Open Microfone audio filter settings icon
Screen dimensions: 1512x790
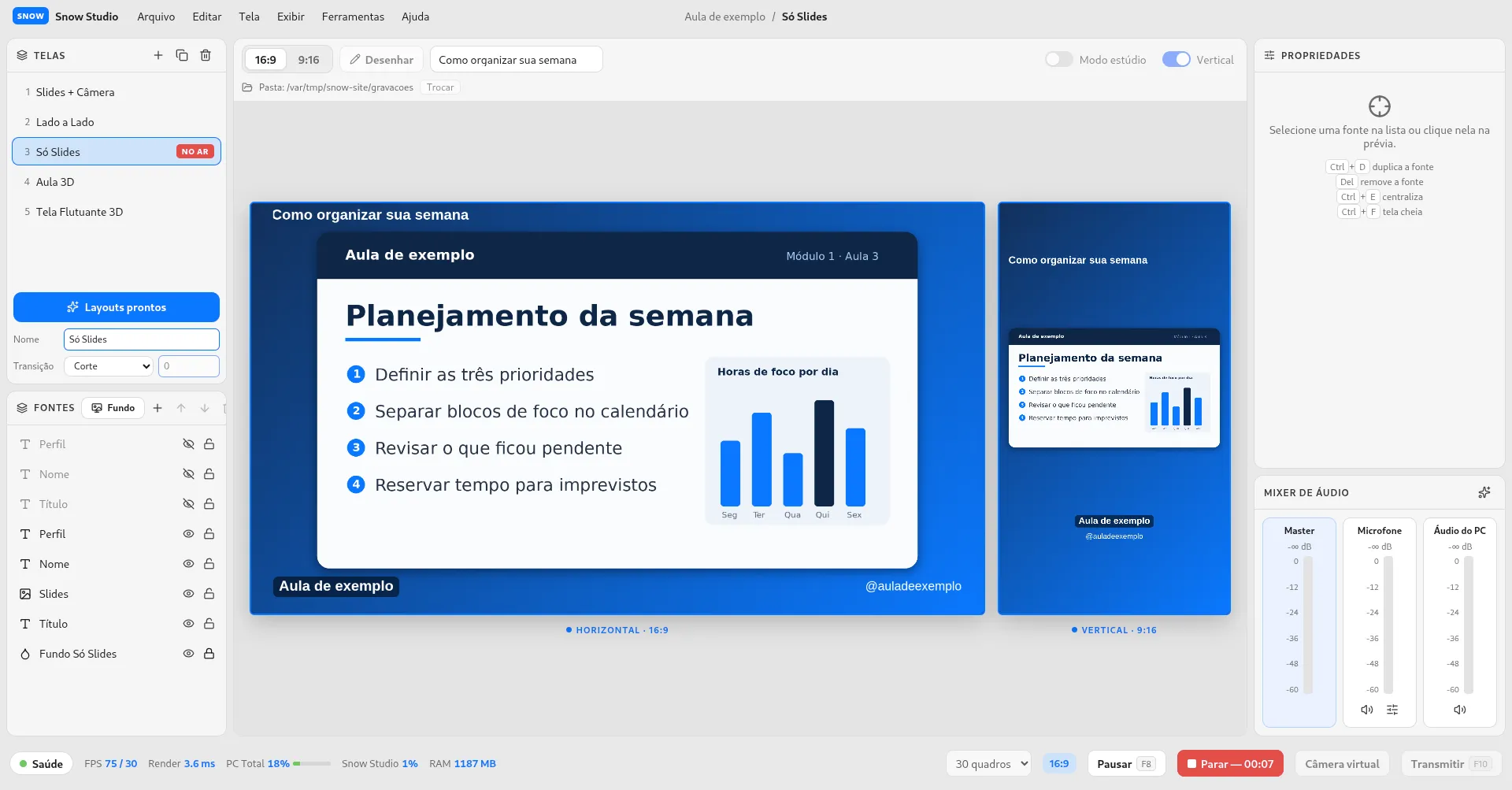tap(1392, 710)
